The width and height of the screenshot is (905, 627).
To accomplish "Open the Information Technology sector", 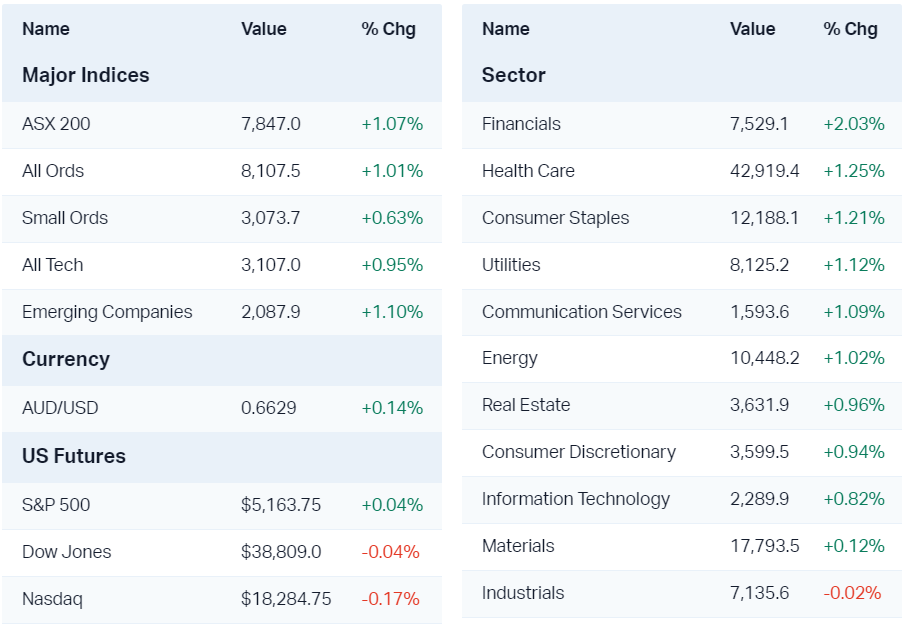I will click(576, 499).
